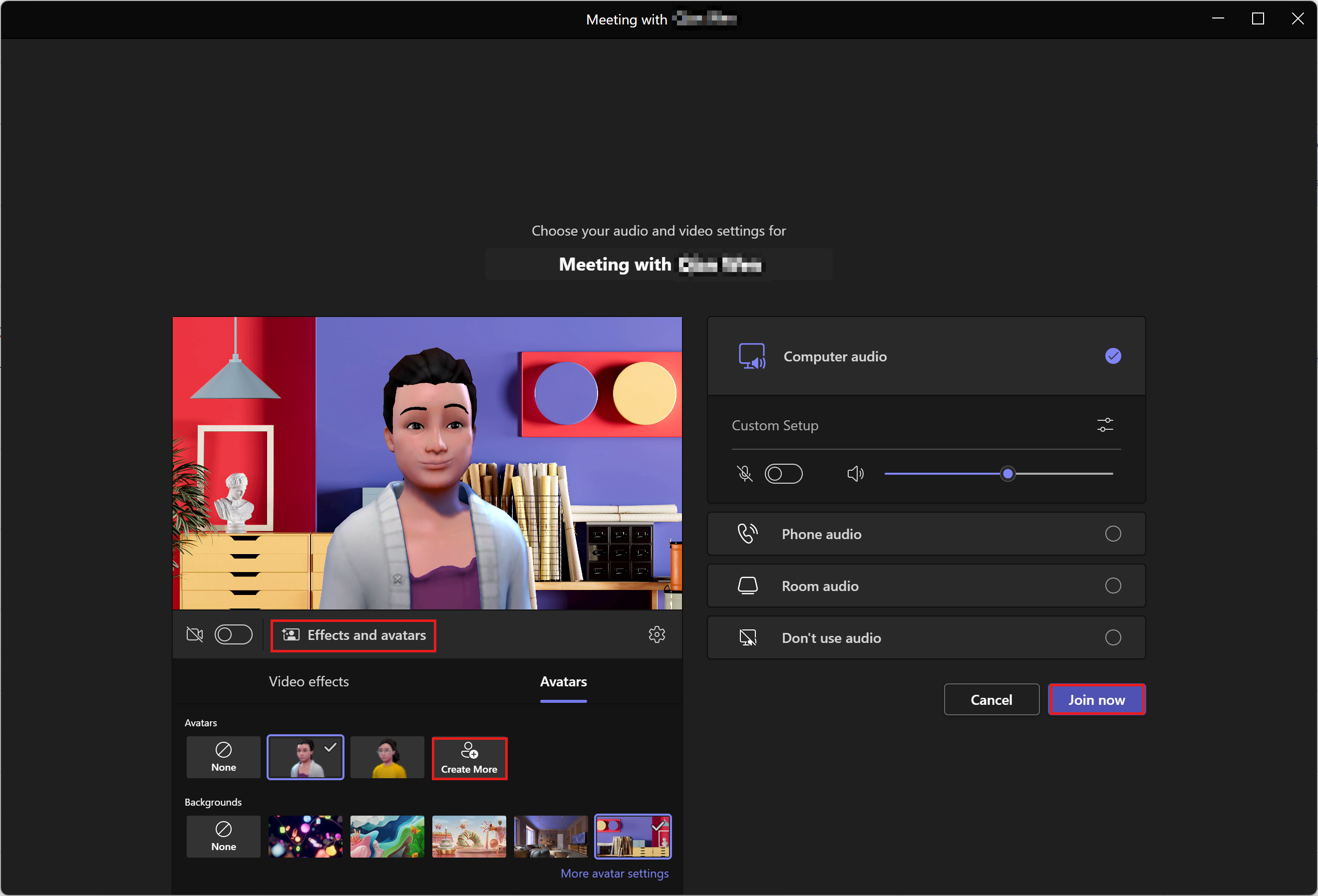Toggle the microphone on/off switch
Viewport: 1318px width, 896px height.
click(x=783, y=474)
